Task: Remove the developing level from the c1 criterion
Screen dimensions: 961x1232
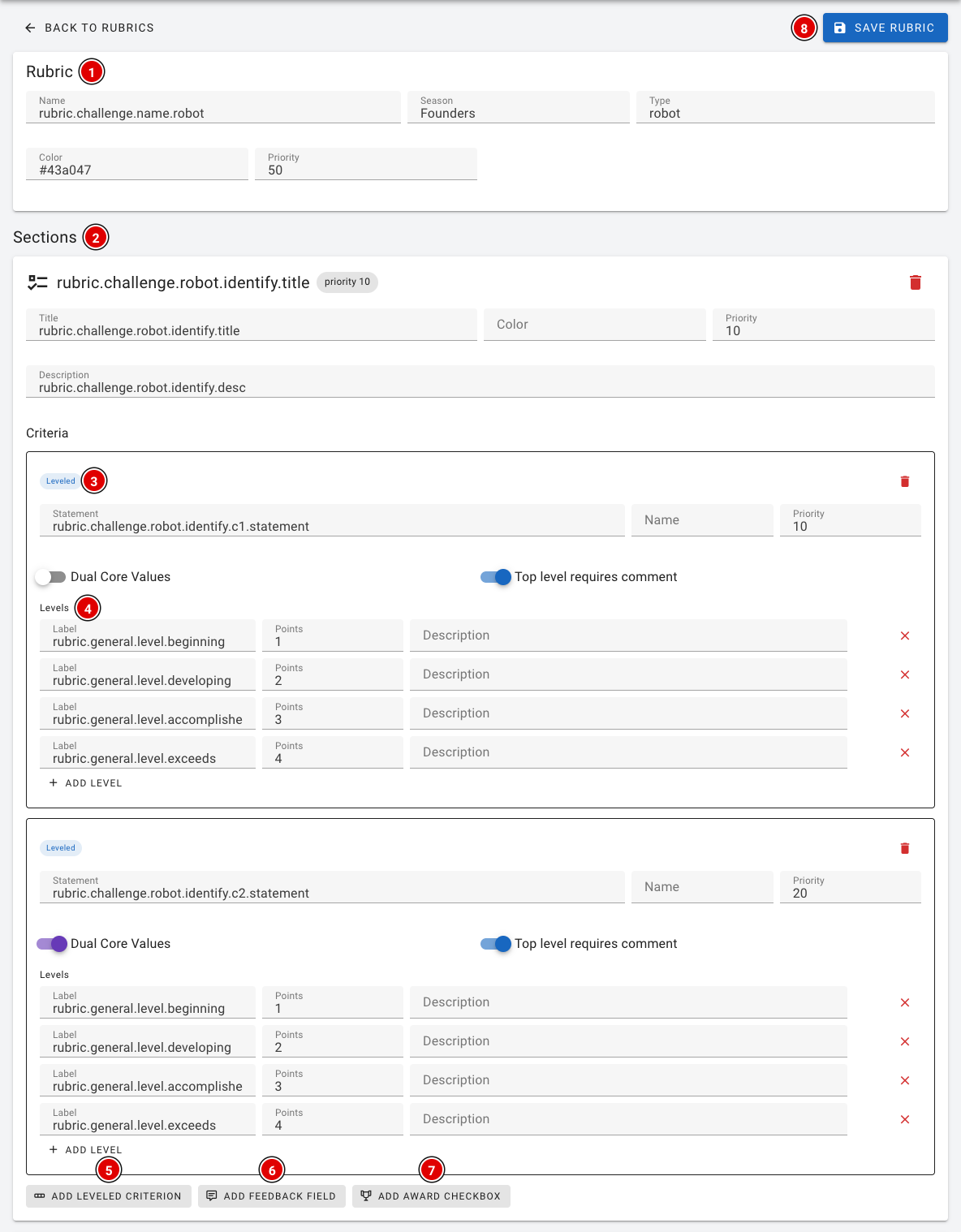Action: pos(905,674)
